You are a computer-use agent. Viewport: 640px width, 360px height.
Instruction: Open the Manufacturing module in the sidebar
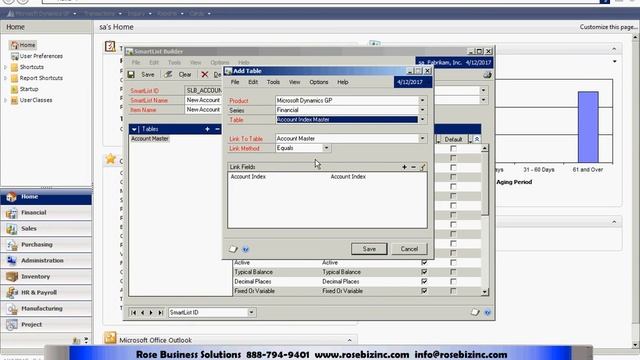[x=46, y=309]
